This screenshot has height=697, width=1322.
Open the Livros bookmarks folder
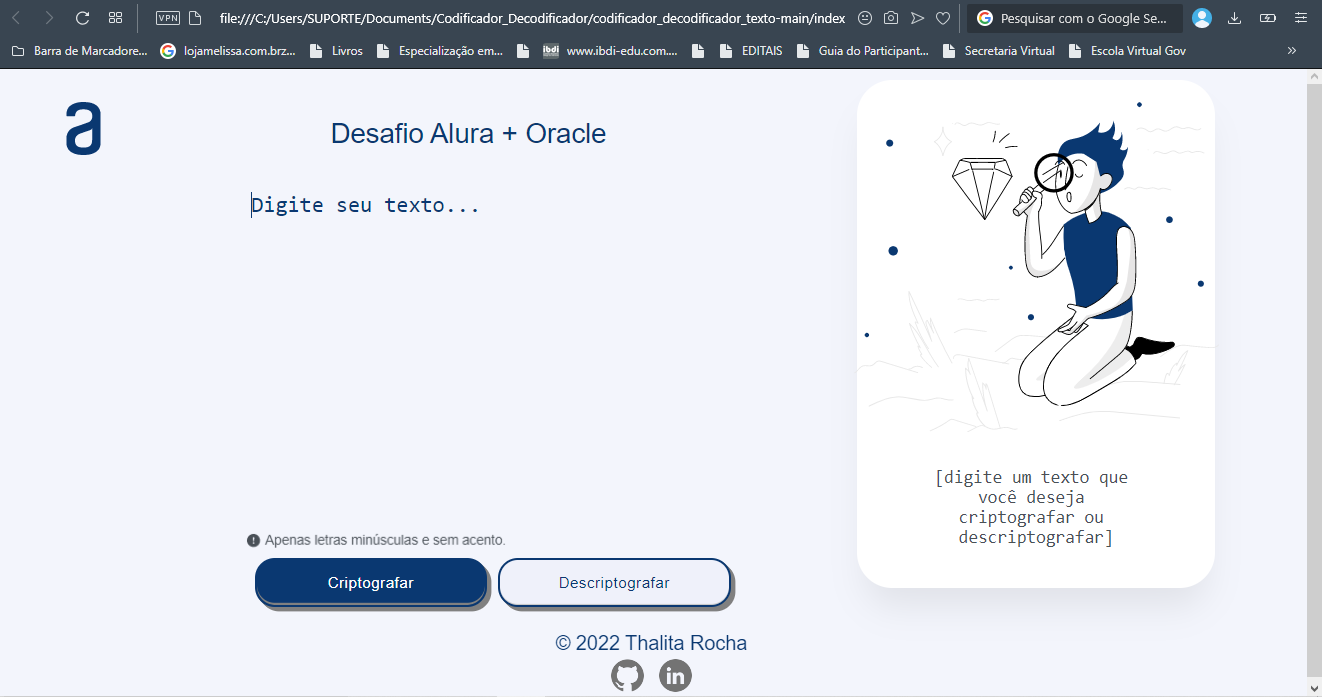coord(347,50)
